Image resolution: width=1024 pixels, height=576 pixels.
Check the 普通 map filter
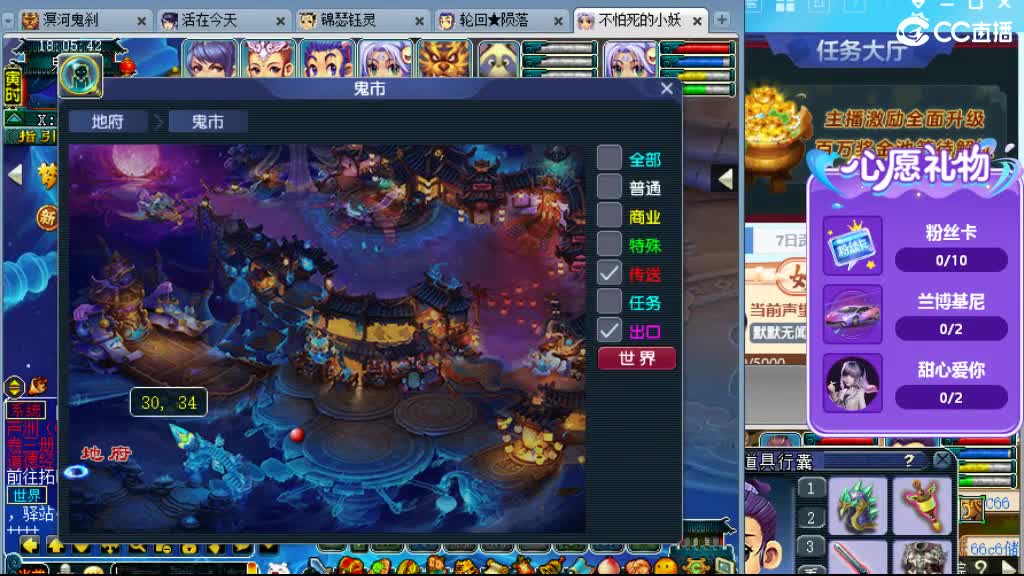coord(609,187)
